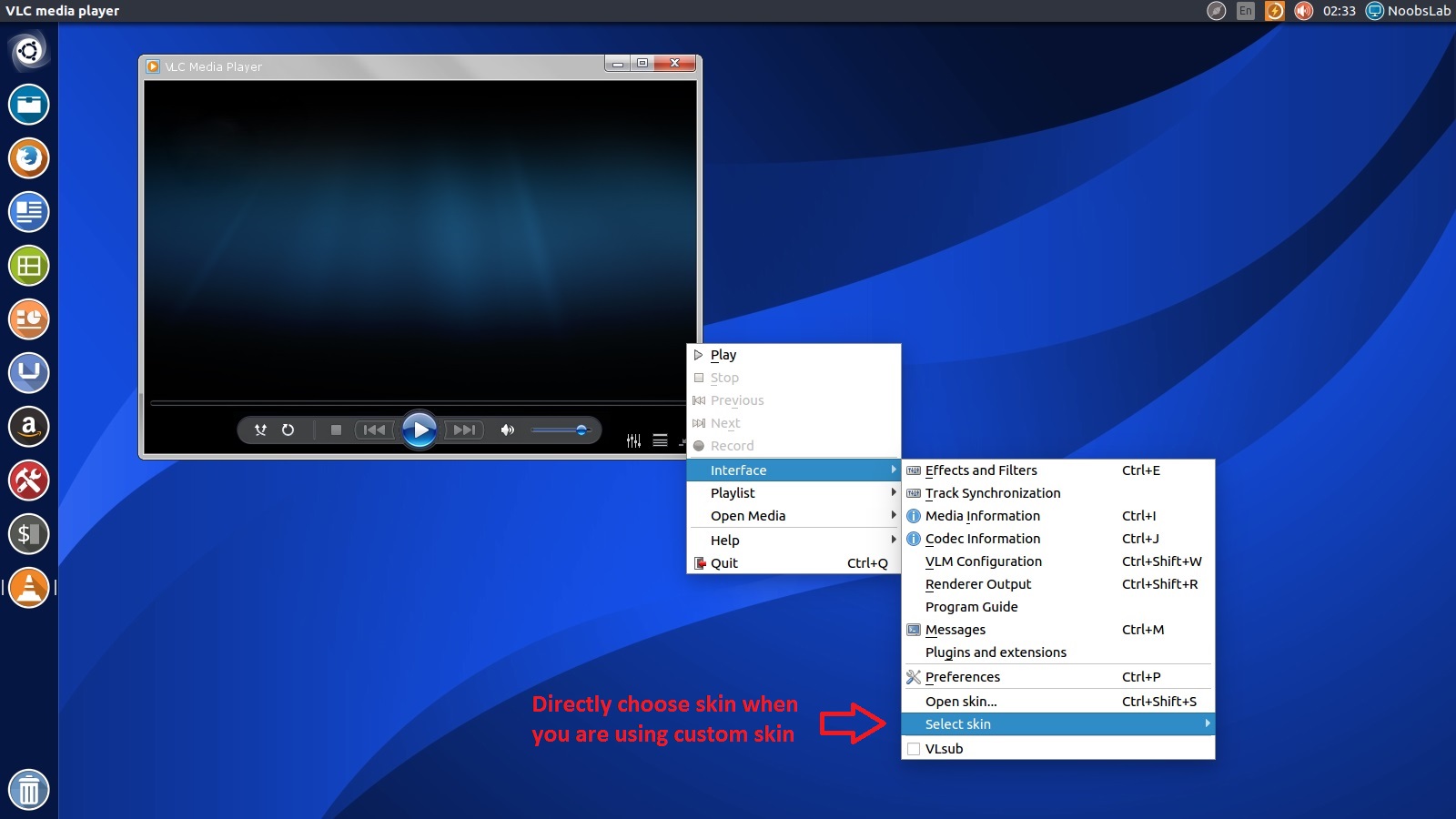This screenshot has height=819, width=1456.
Task: Skip to the next track in player
Action: [464, 430]
